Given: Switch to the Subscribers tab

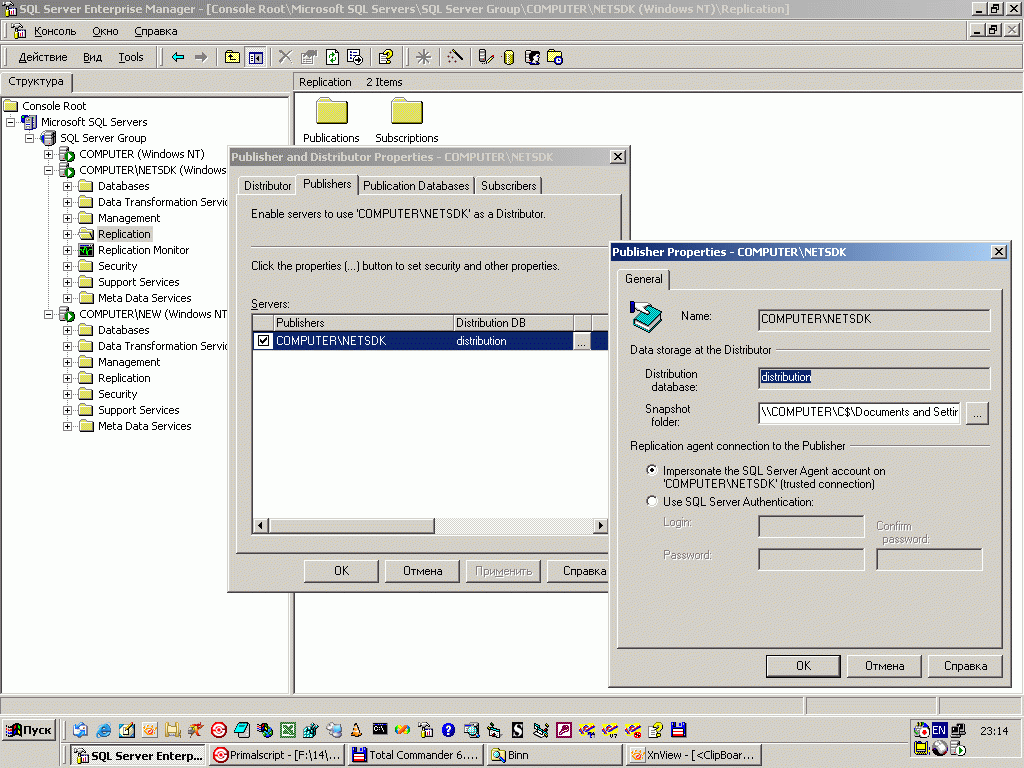Looking at the screenshot, I should pyautogui.click(x=509, y=186).
